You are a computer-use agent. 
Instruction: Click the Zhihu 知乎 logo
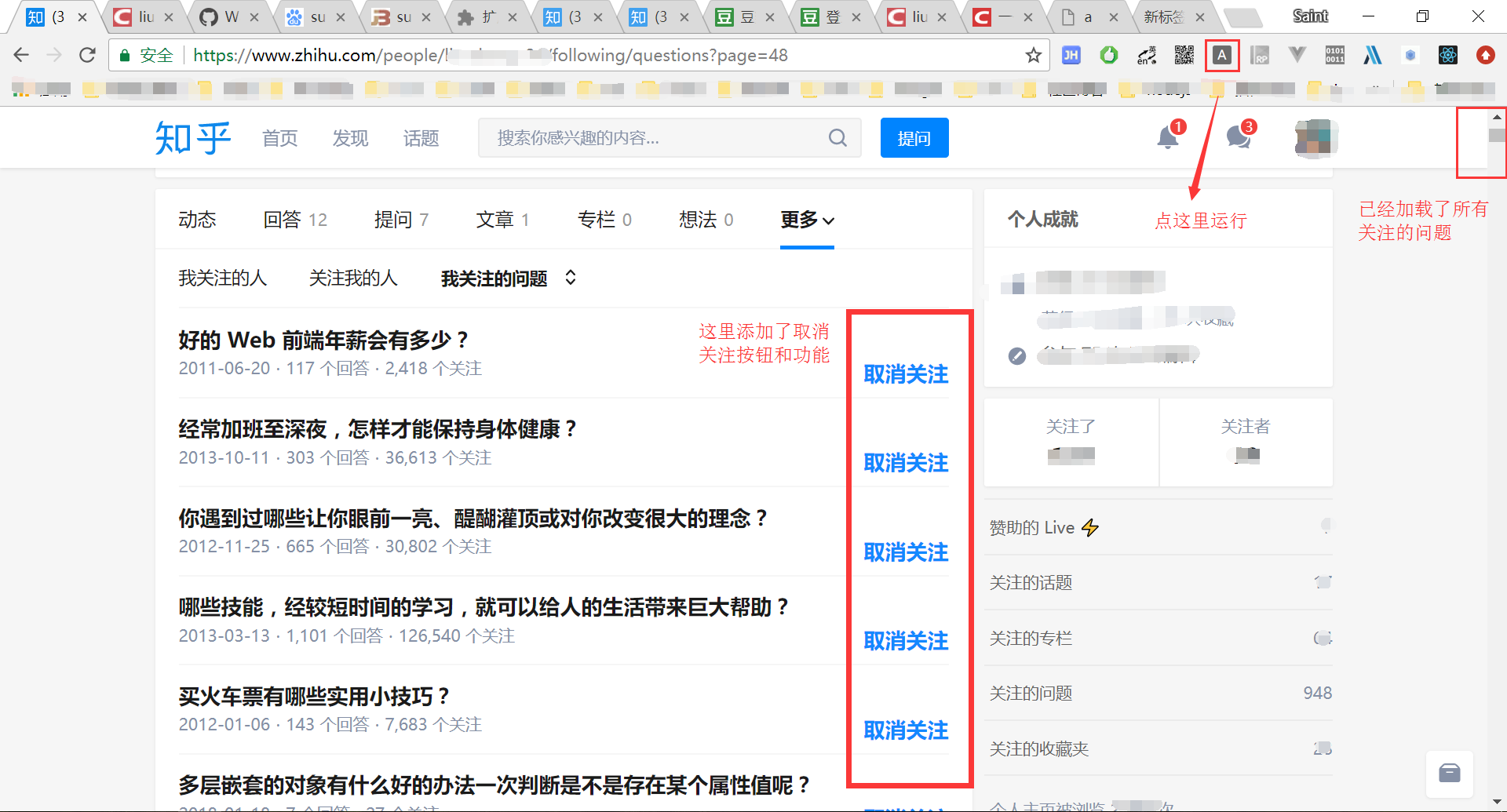coord(193,138)
